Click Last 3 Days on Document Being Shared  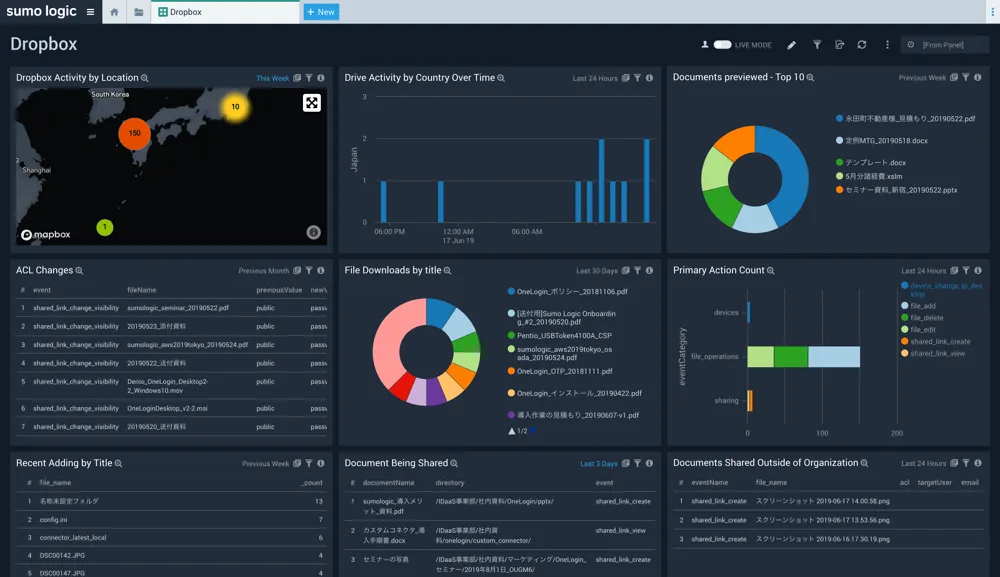(x=599, y=463)
